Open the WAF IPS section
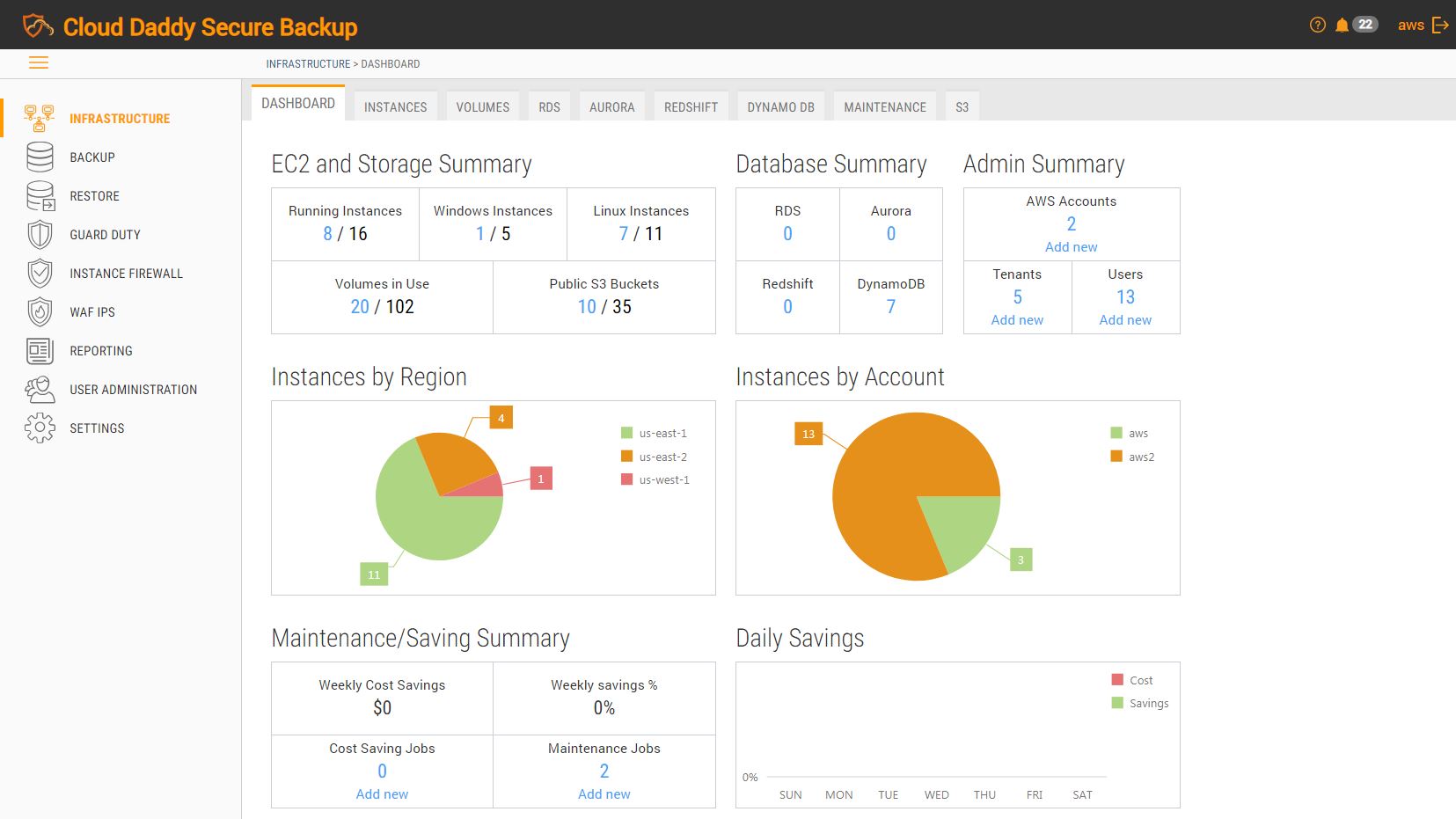This screenshot has height=819, width=1456. coord(91,311)
